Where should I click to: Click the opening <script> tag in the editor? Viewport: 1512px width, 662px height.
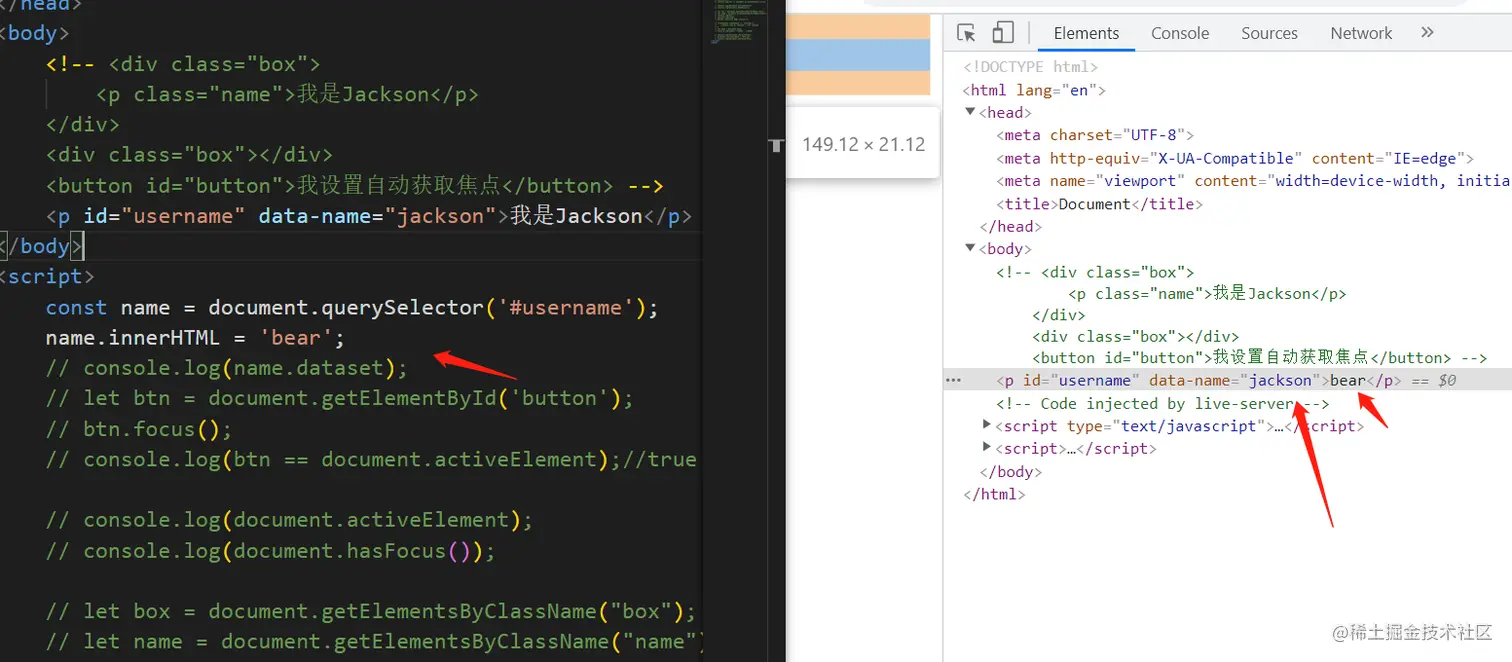(x=47, y=276)
